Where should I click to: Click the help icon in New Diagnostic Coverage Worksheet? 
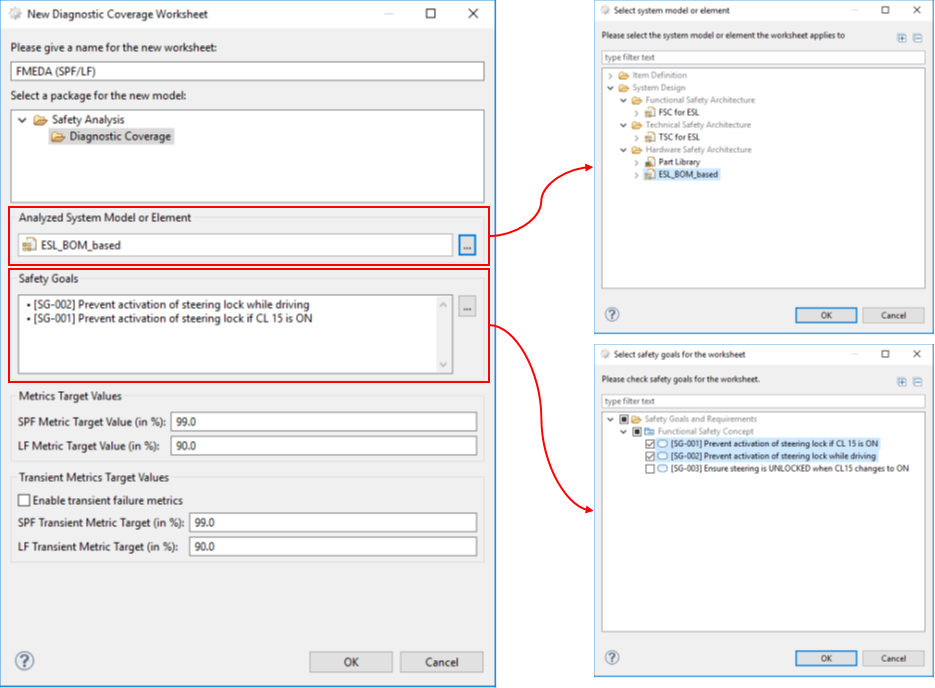[x=24, y=661]
